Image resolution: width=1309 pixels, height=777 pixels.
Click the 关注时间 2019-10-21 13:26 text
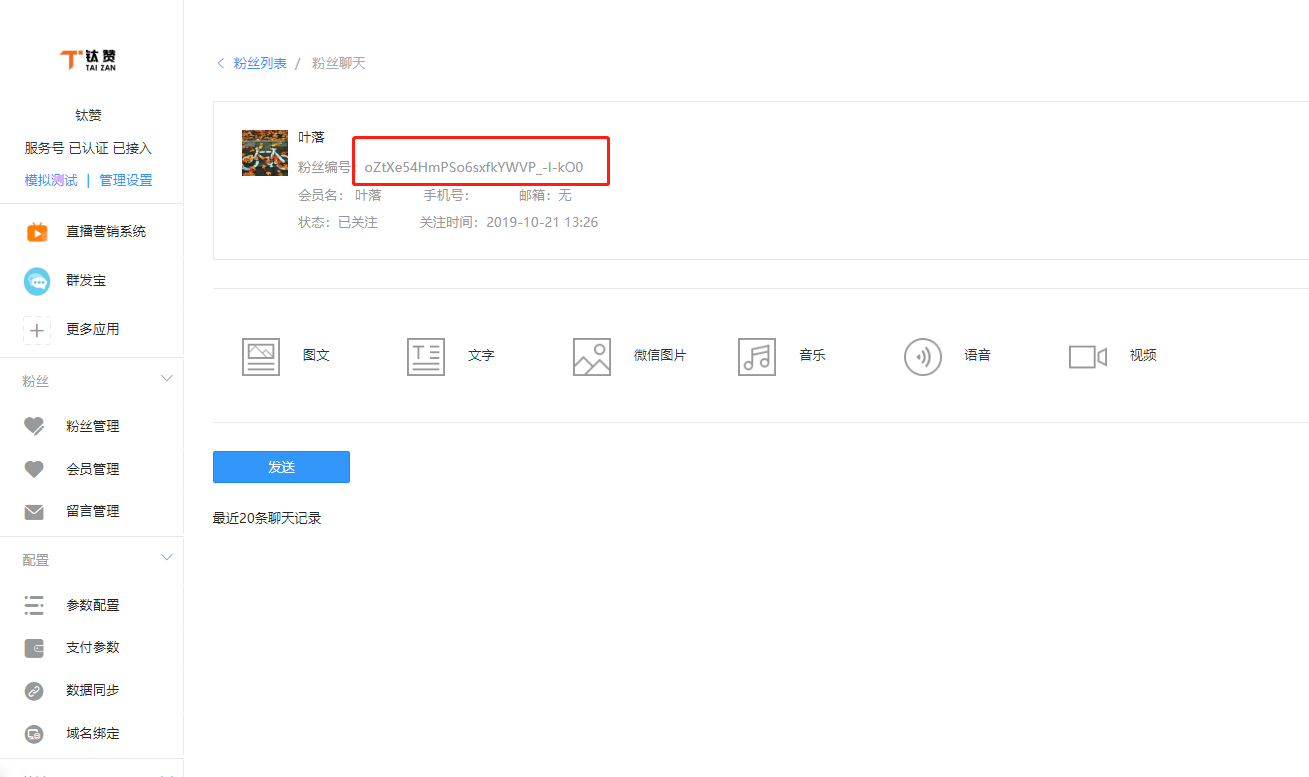[509, 222]
